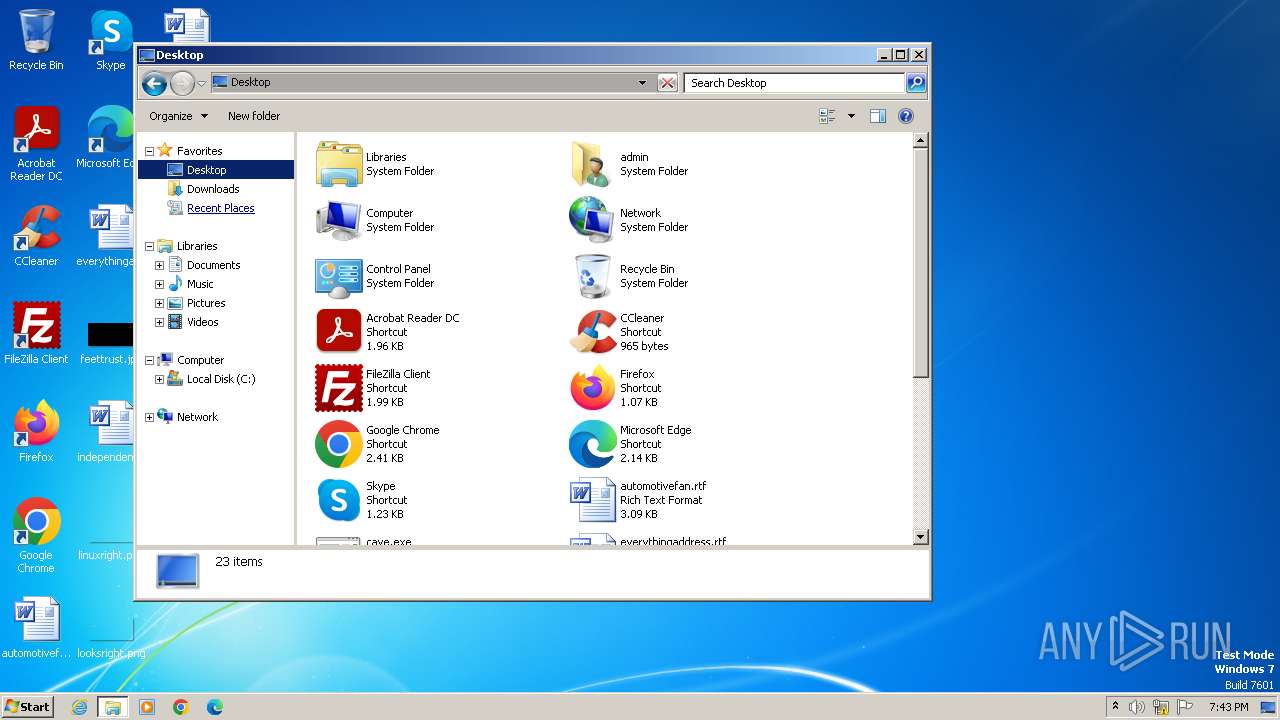Open Google Chrome from the taskbar

181,707
